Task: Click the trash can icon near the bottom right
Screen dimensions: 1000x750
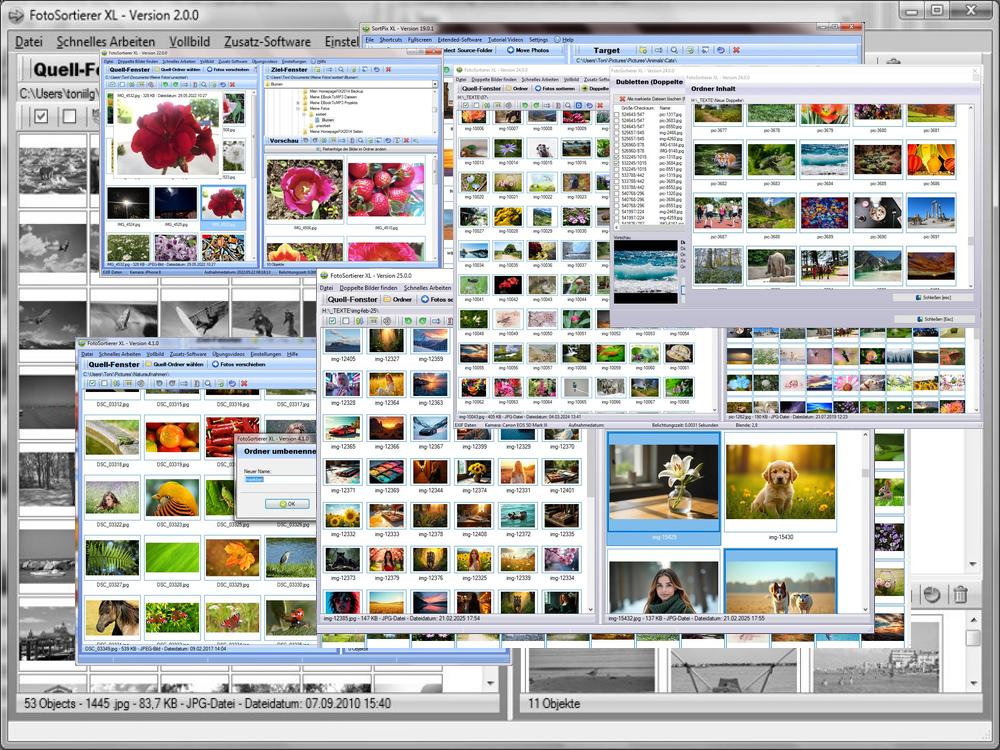Action: (x=960, y=595)
